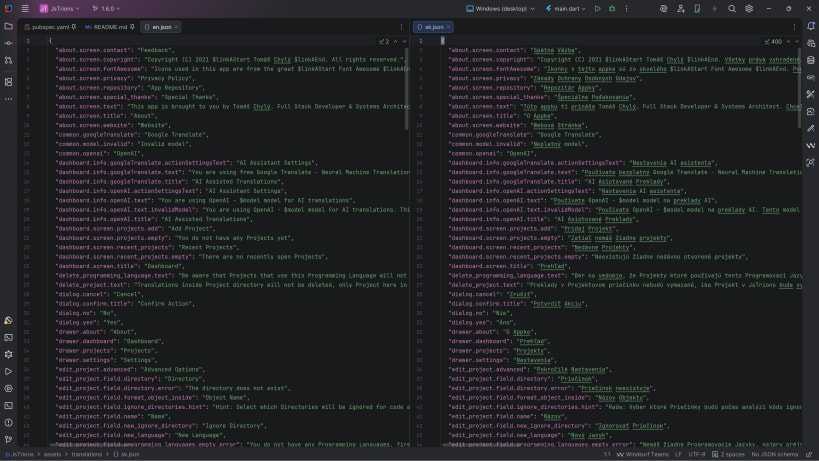Open the Windows (desktop) device selector
This screenshot has width=819, height=461.
coord(500,8)
